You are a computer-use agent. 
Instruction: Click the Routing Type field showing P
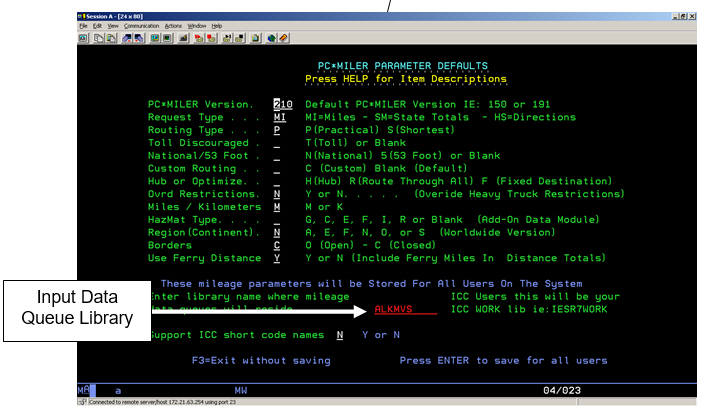(276, 130)
